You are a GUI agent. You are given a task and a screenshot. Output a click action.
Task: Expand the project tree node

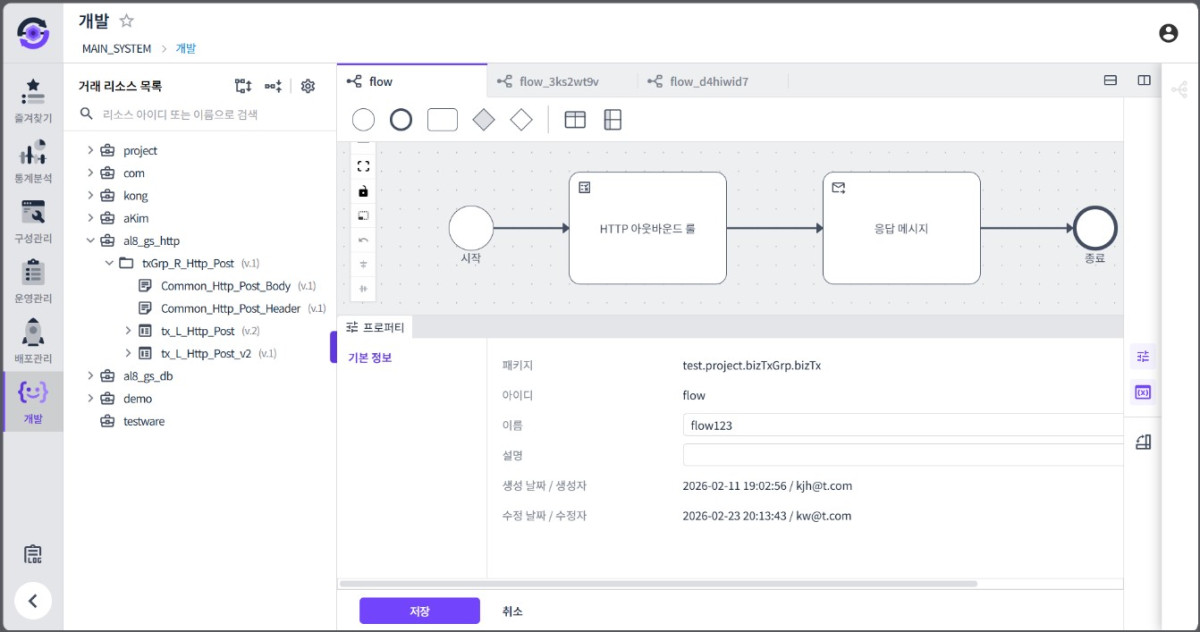[x=90, y=150]
